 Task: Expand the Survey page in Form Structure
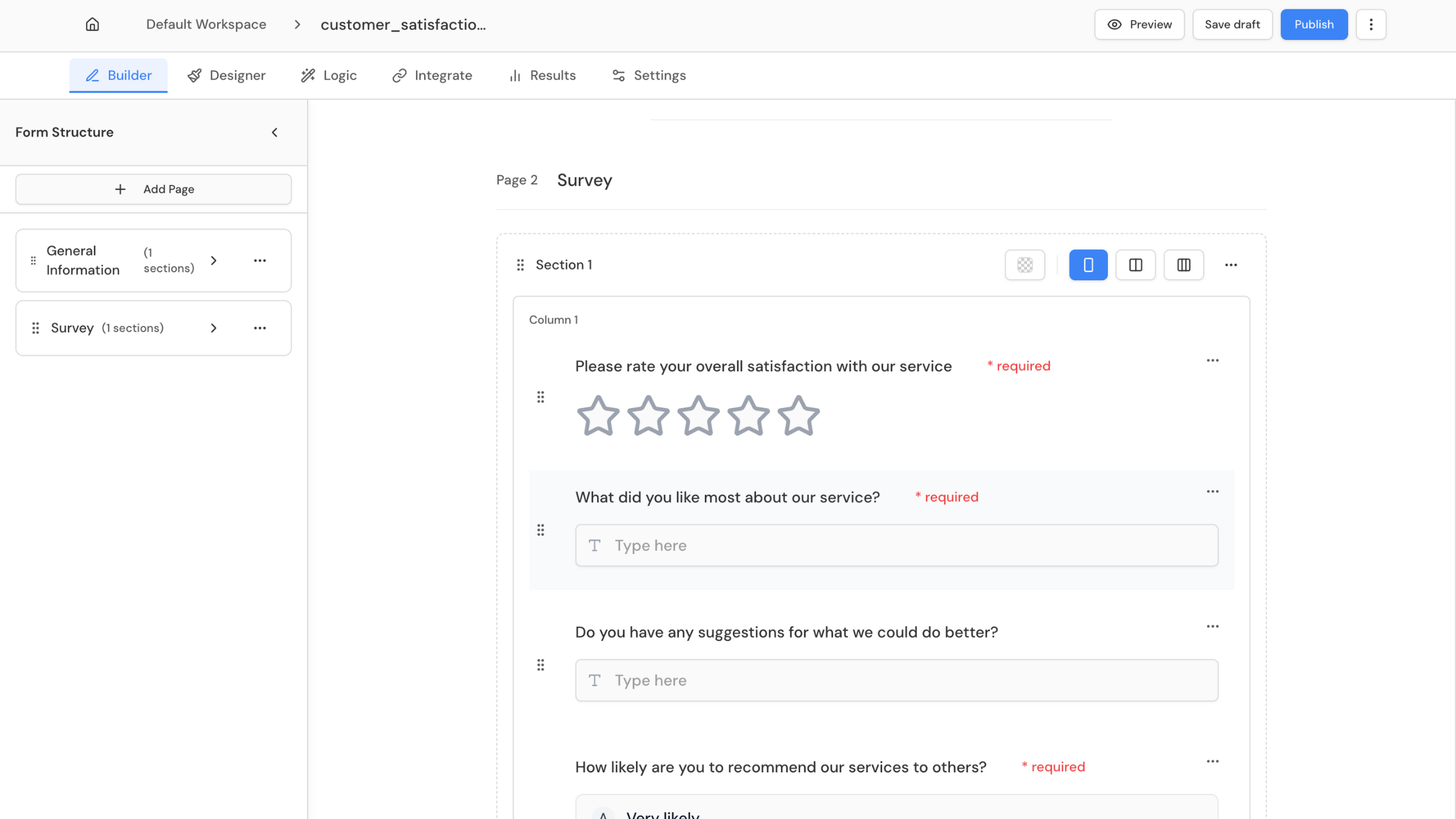214,328
